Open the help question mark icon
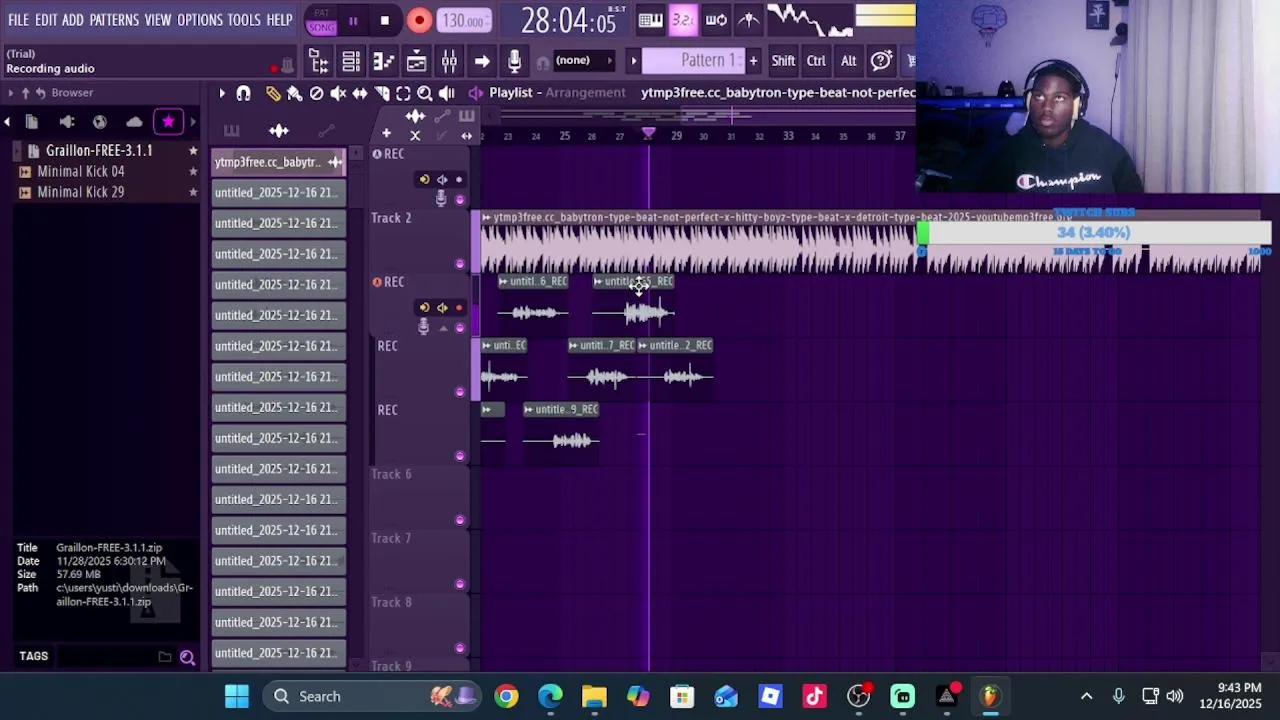The image size is (1280, 720). [x=881, y=61]
